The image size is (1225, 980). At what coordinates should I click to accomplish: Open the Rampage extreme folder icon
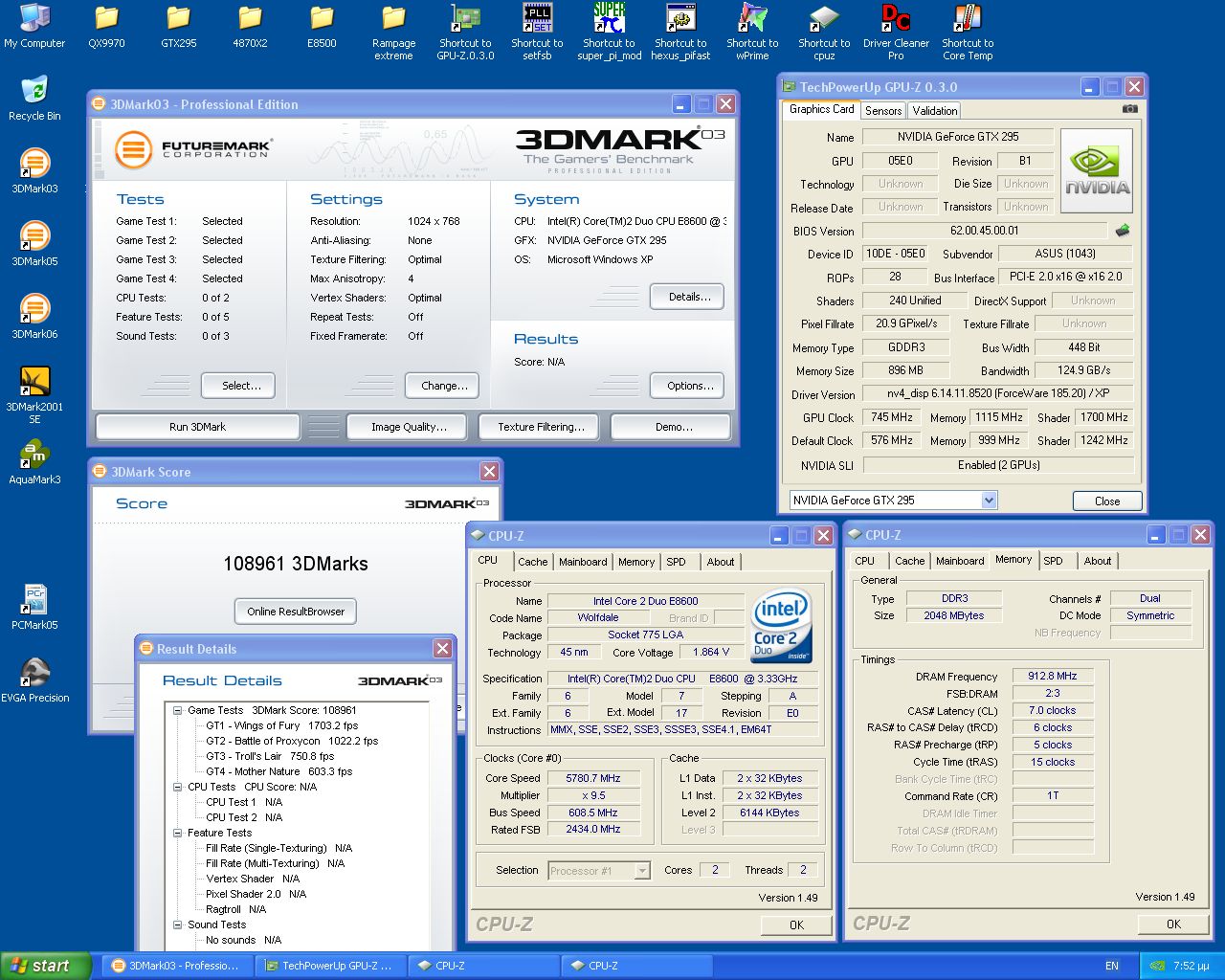(393, 33)
